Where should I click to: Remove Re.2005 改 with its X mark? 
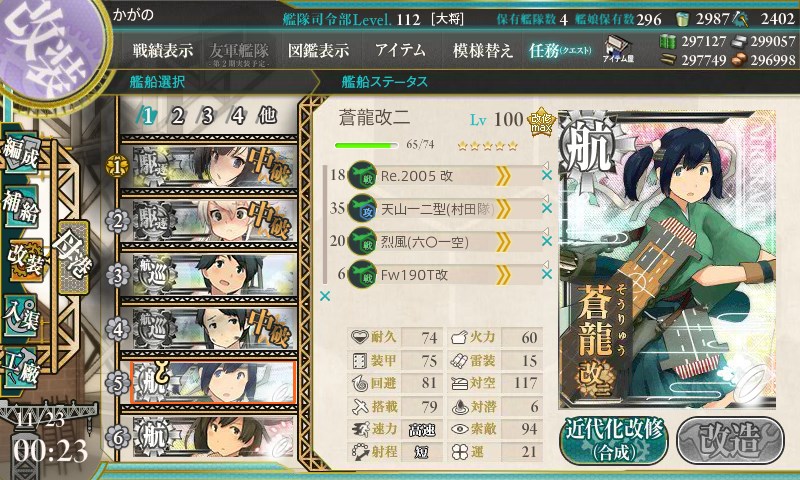547,175
